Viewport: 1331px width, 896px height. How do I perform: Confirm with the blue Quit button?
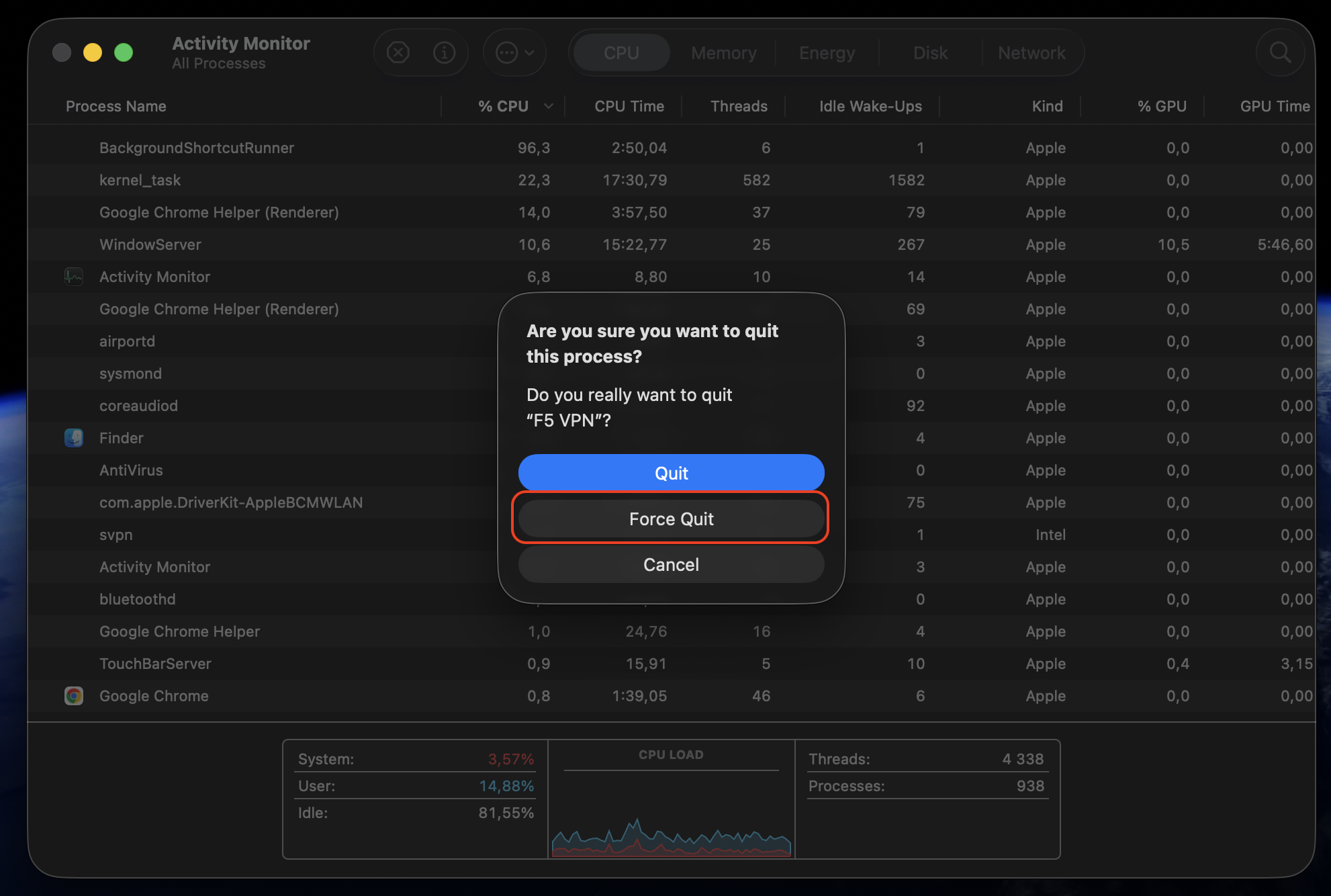coord(671,473)
